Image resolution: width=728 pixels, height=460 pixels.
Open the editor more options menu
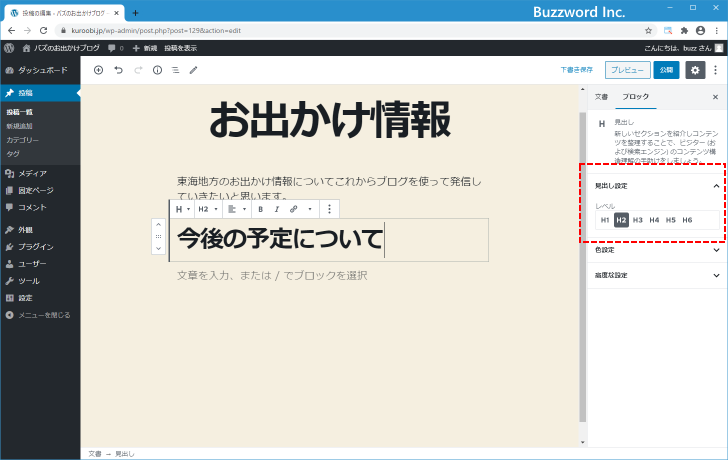(x=715, y=70)
